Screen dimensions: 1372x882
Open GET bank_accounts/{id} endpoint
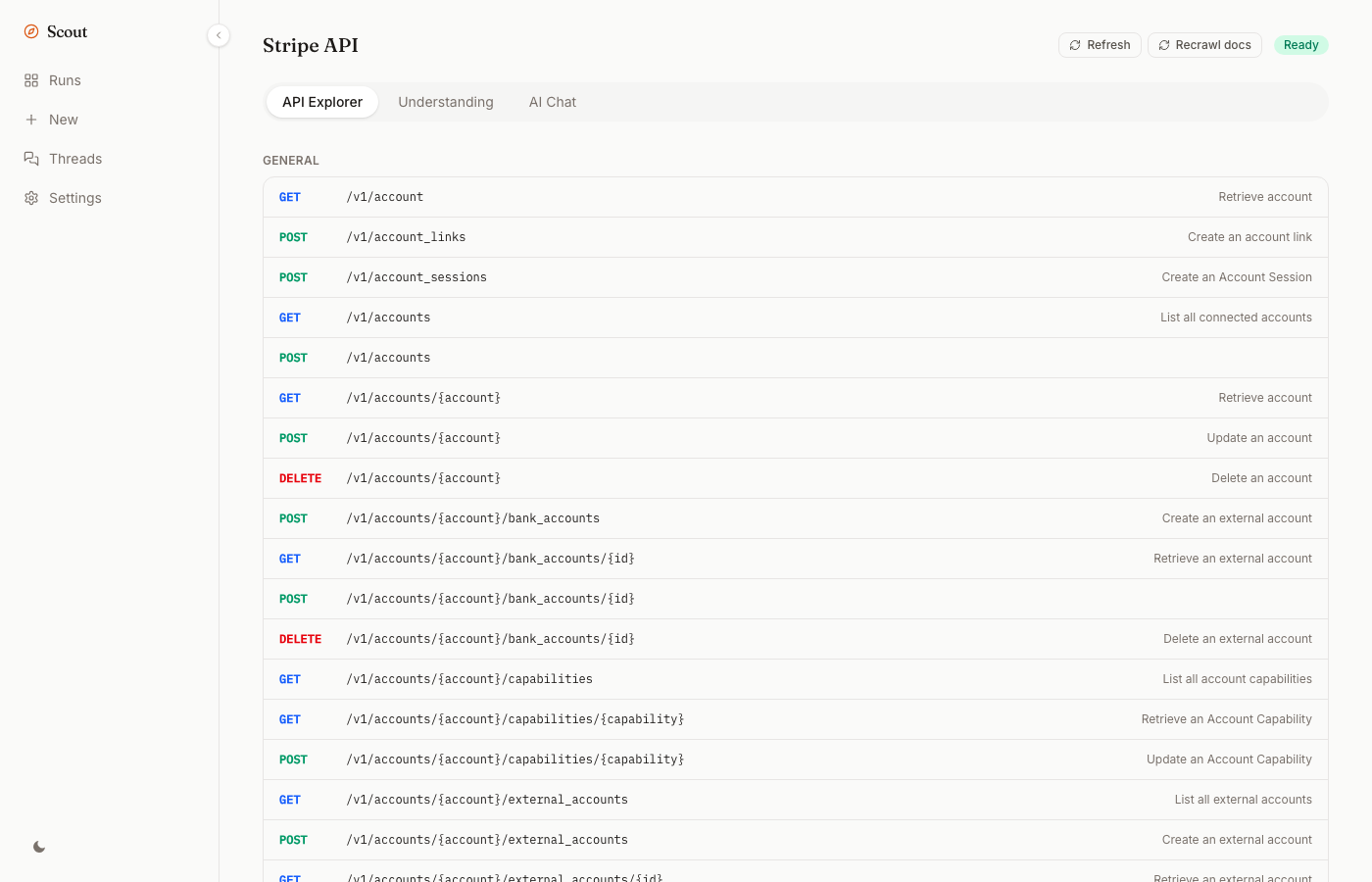796,559
